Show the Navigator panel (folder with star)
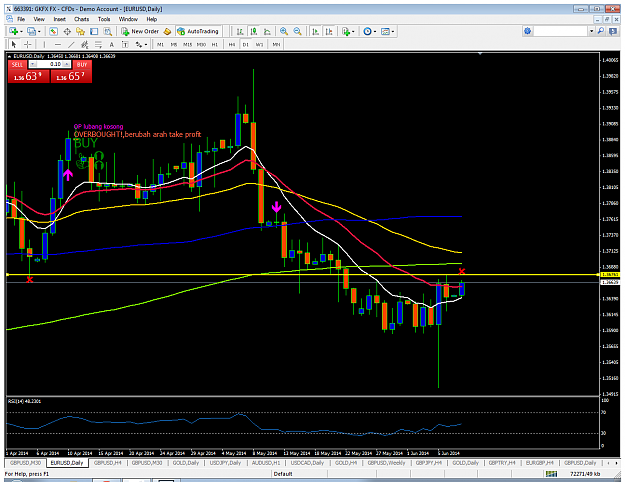This screenshot has height=482, width=625. [x=81, y=31]
